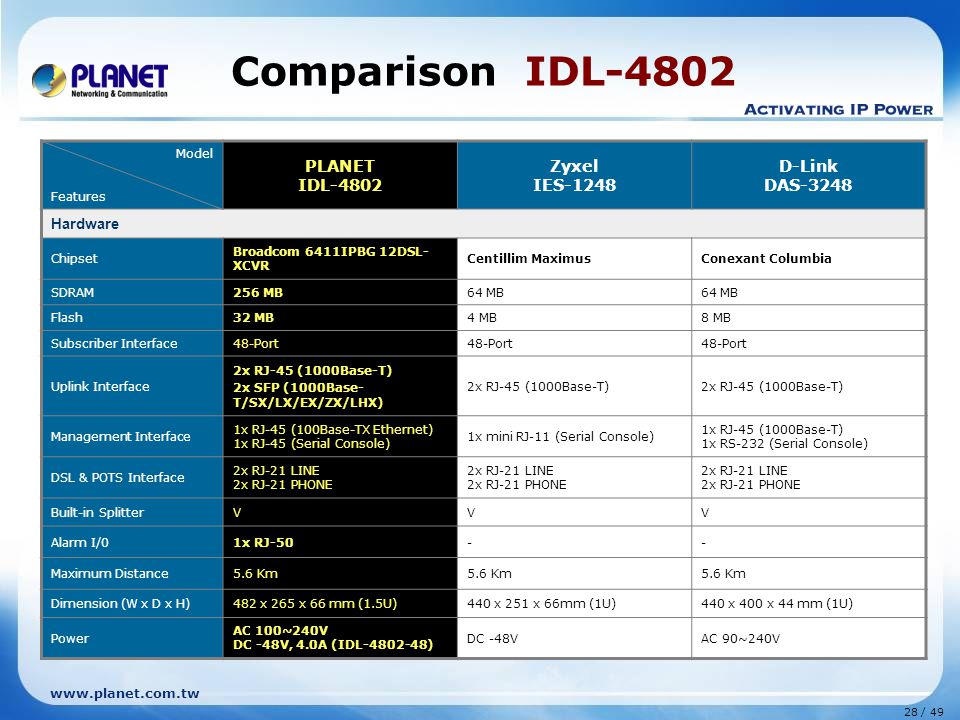This screenshot has height=720, width=960.
Task: Click the 'Flash' row label
Action: 67,318
